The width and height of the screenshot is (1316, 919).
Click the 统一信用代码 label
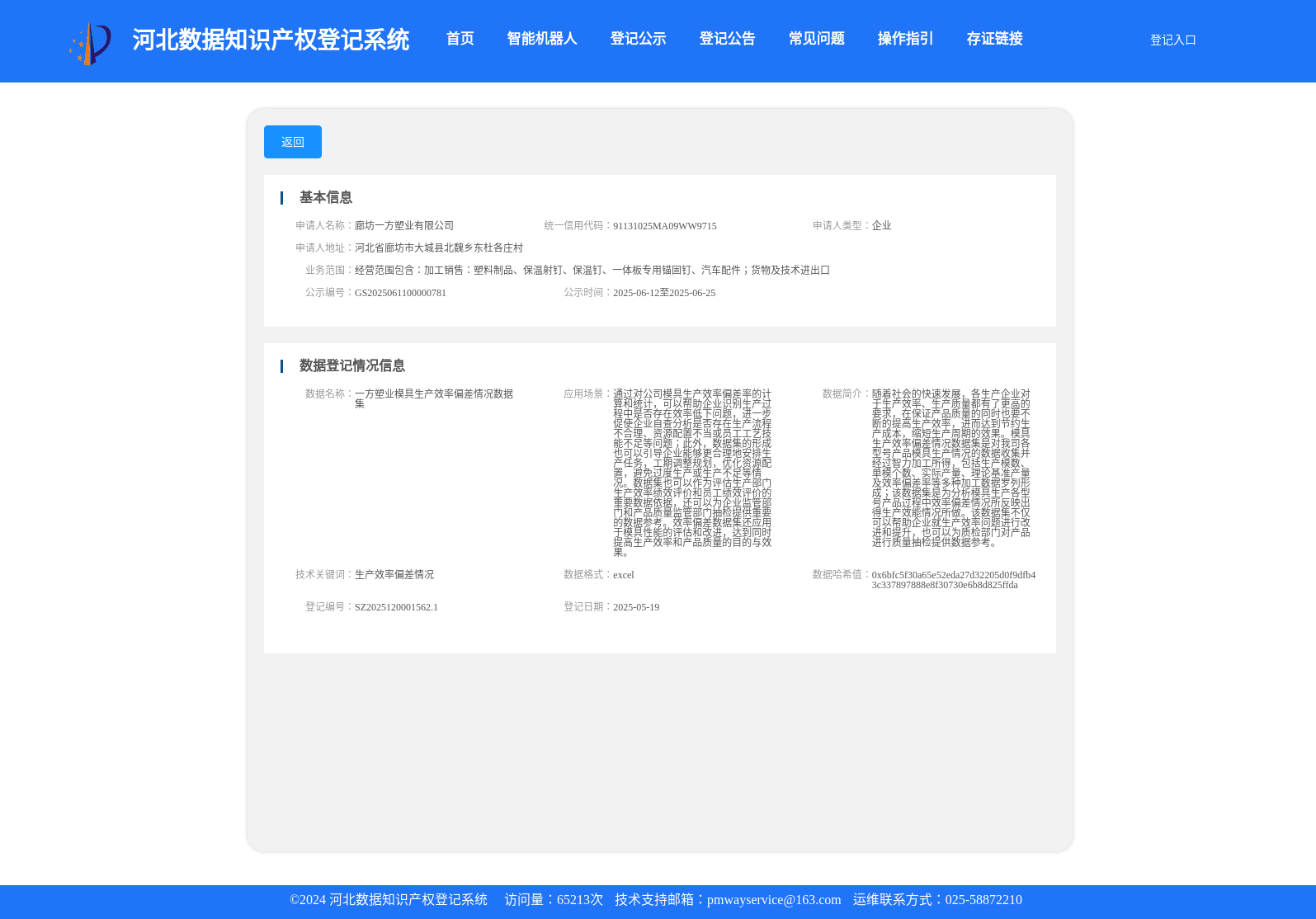pos(578,225)
